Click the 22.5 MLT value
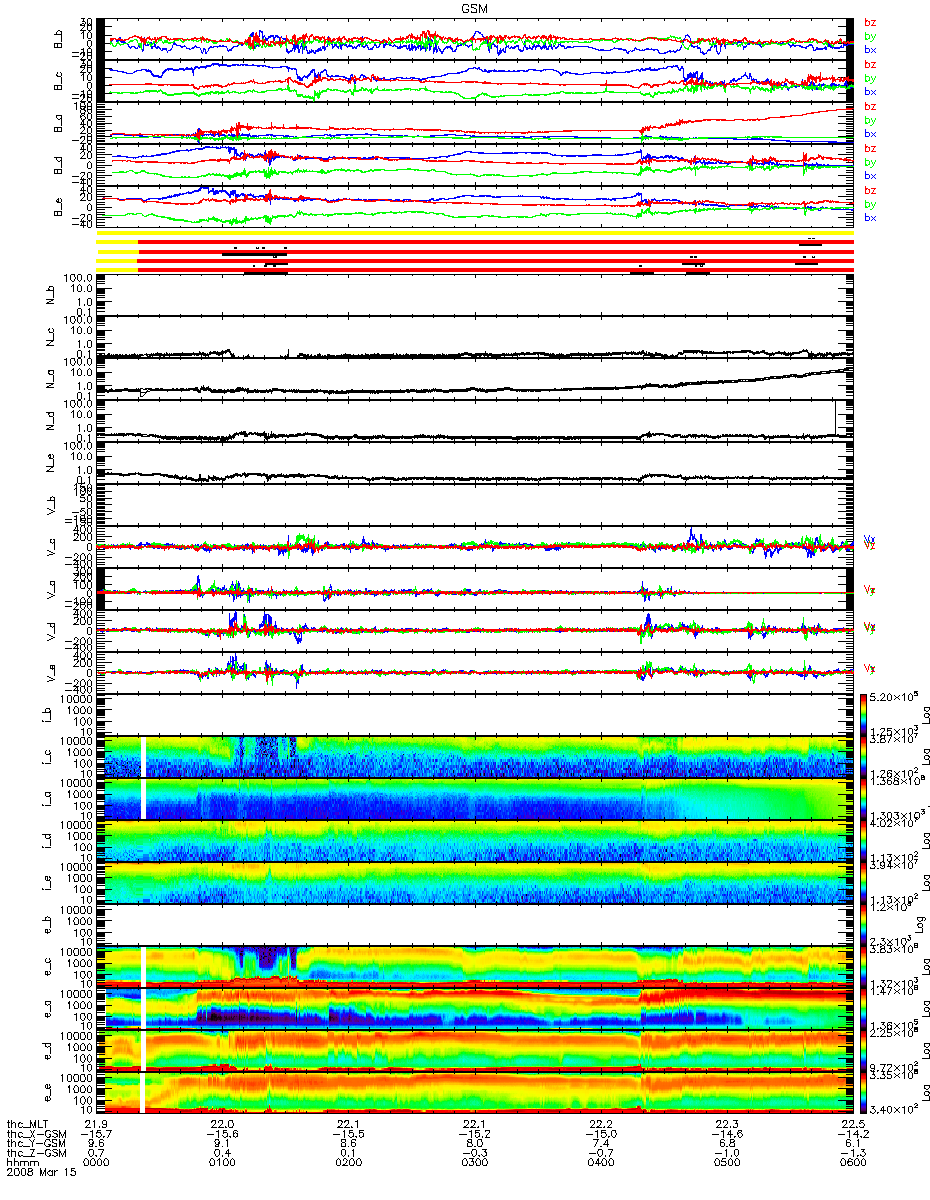 [852, 1124]
